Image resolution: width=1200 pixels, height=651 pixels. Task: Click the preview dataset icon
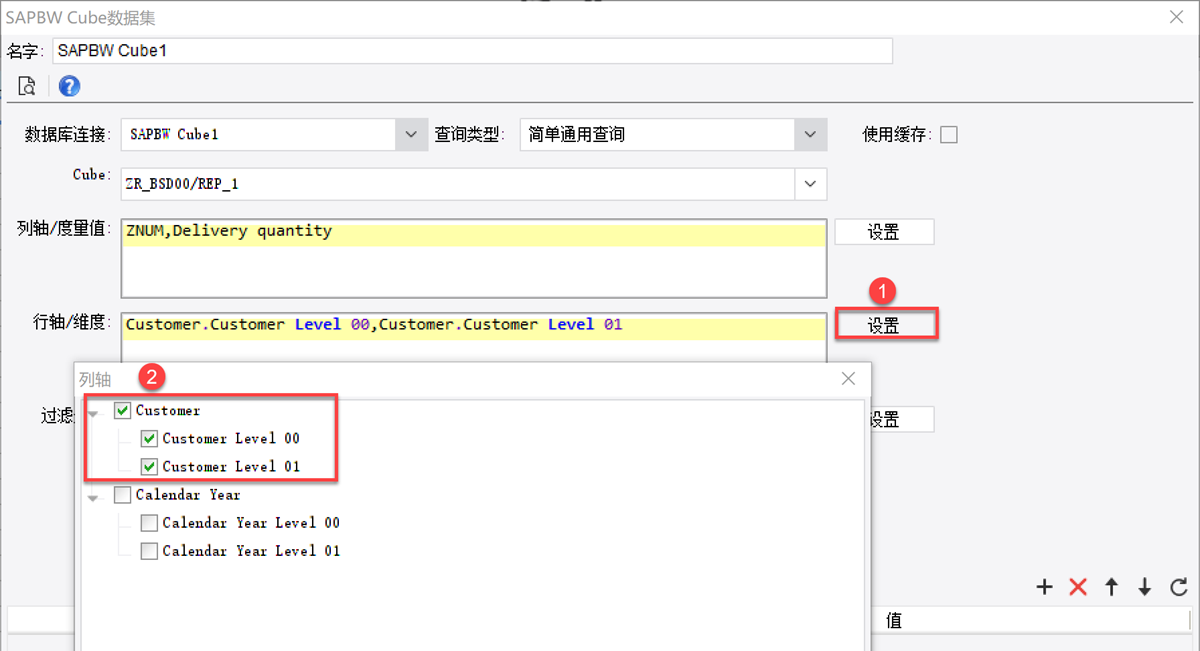(27, 86)
